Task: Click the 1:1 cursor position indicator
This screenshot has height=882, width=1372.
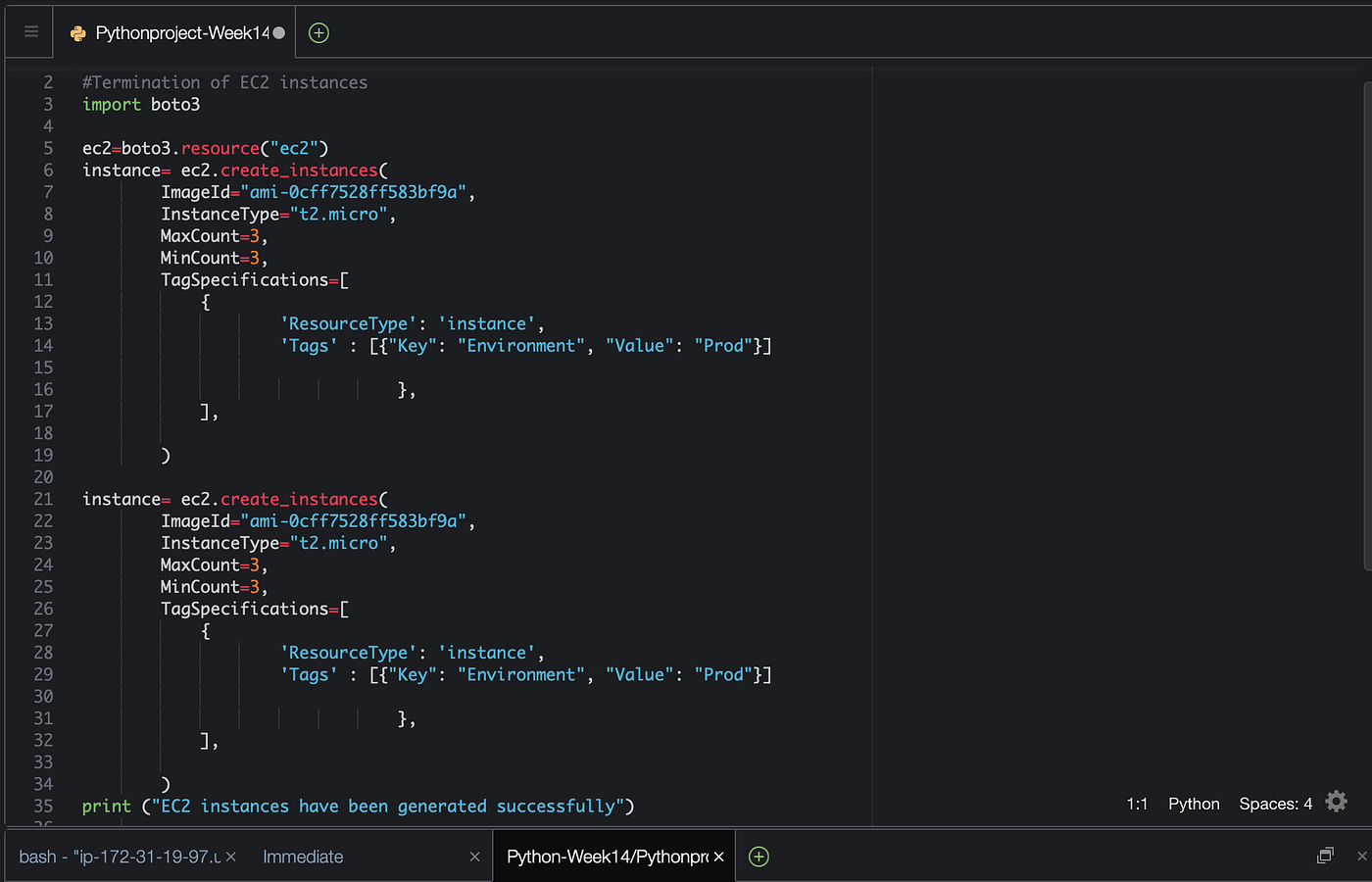Action: click(x=1137, y=803)
